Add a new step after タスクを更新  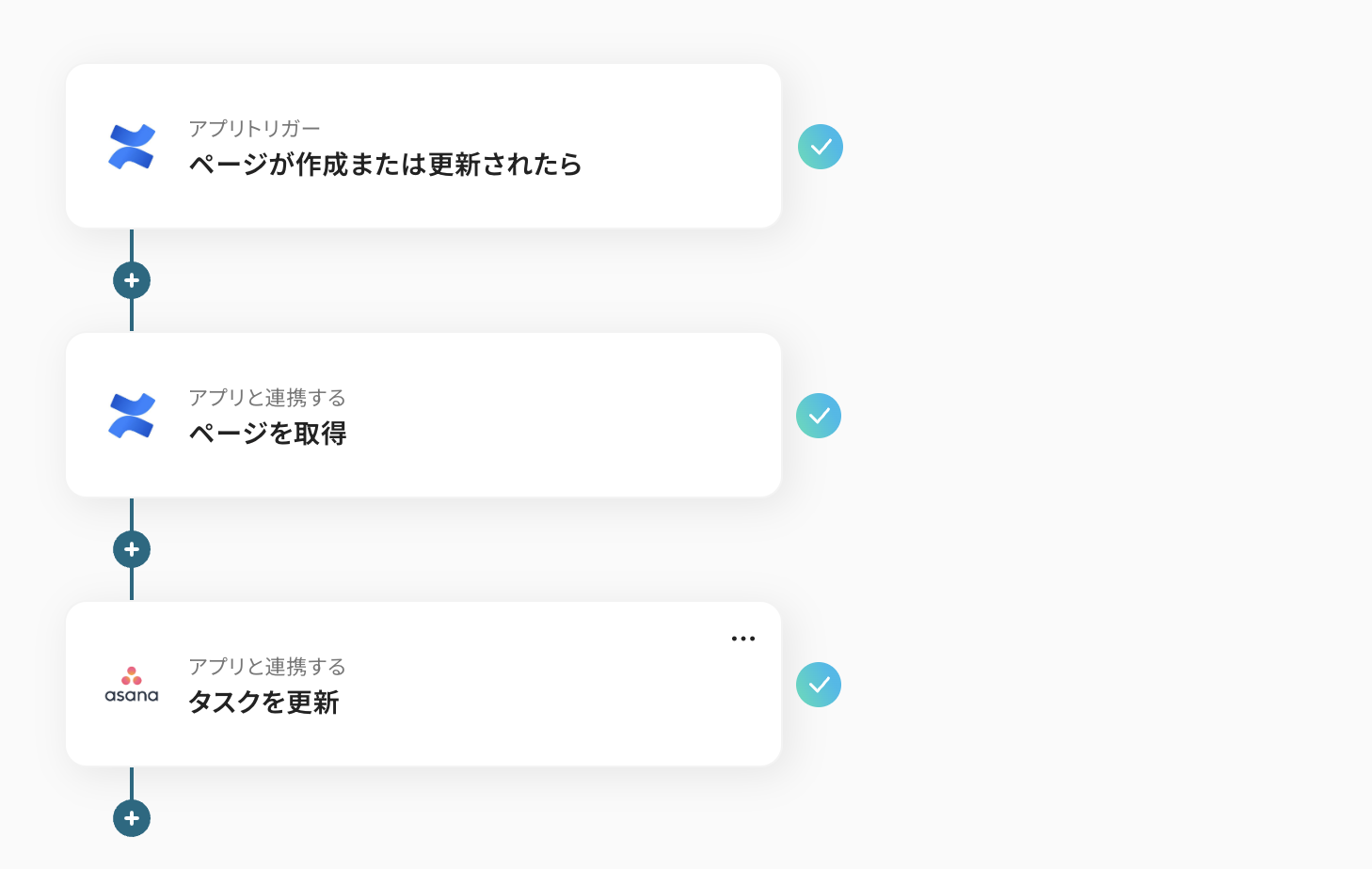[x=132, y=818]
